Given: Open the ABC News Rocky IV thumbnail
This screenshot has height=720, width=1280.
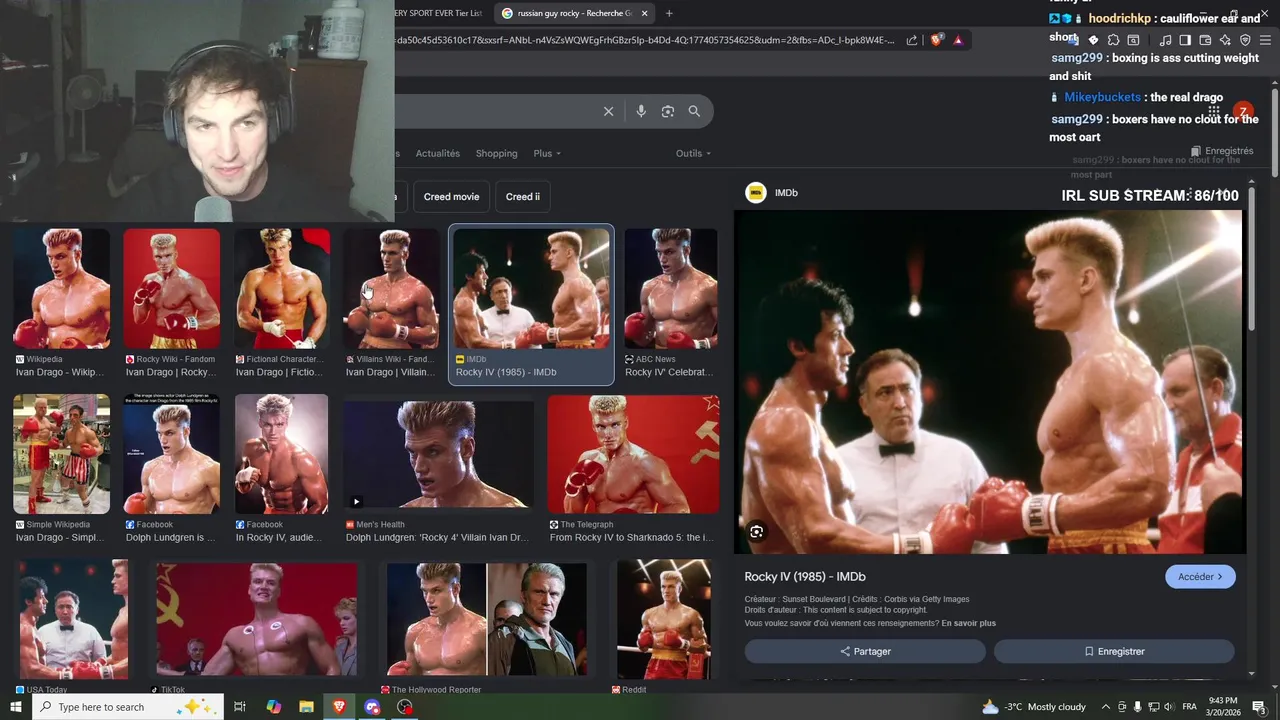Looking at the screenshot, I should 671,289.
